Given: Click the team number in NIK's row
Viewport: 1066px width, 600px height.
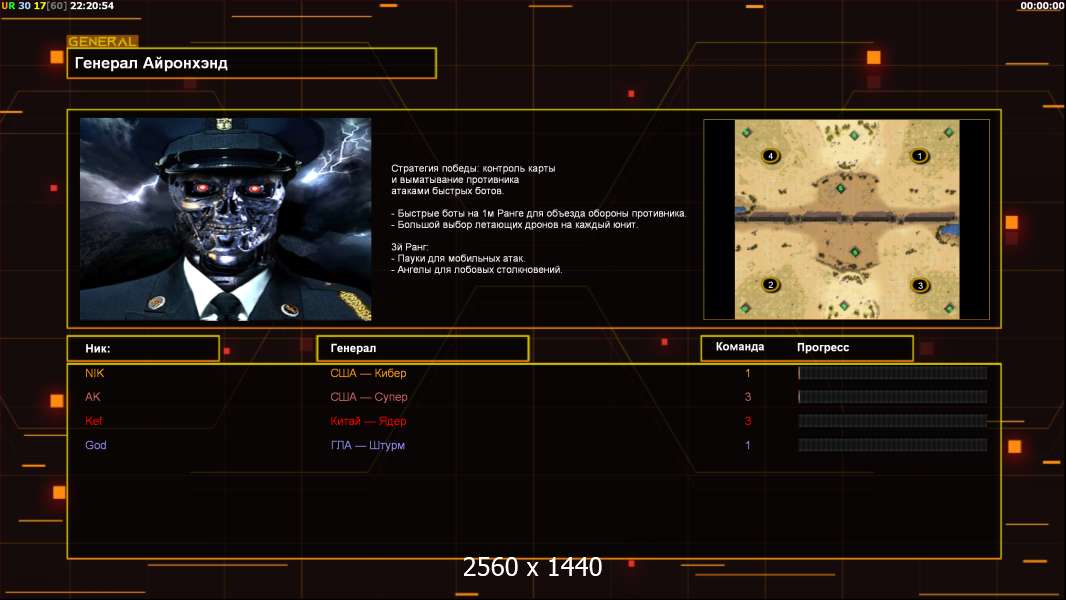Looking at the screenshot, I should point(748,373).
